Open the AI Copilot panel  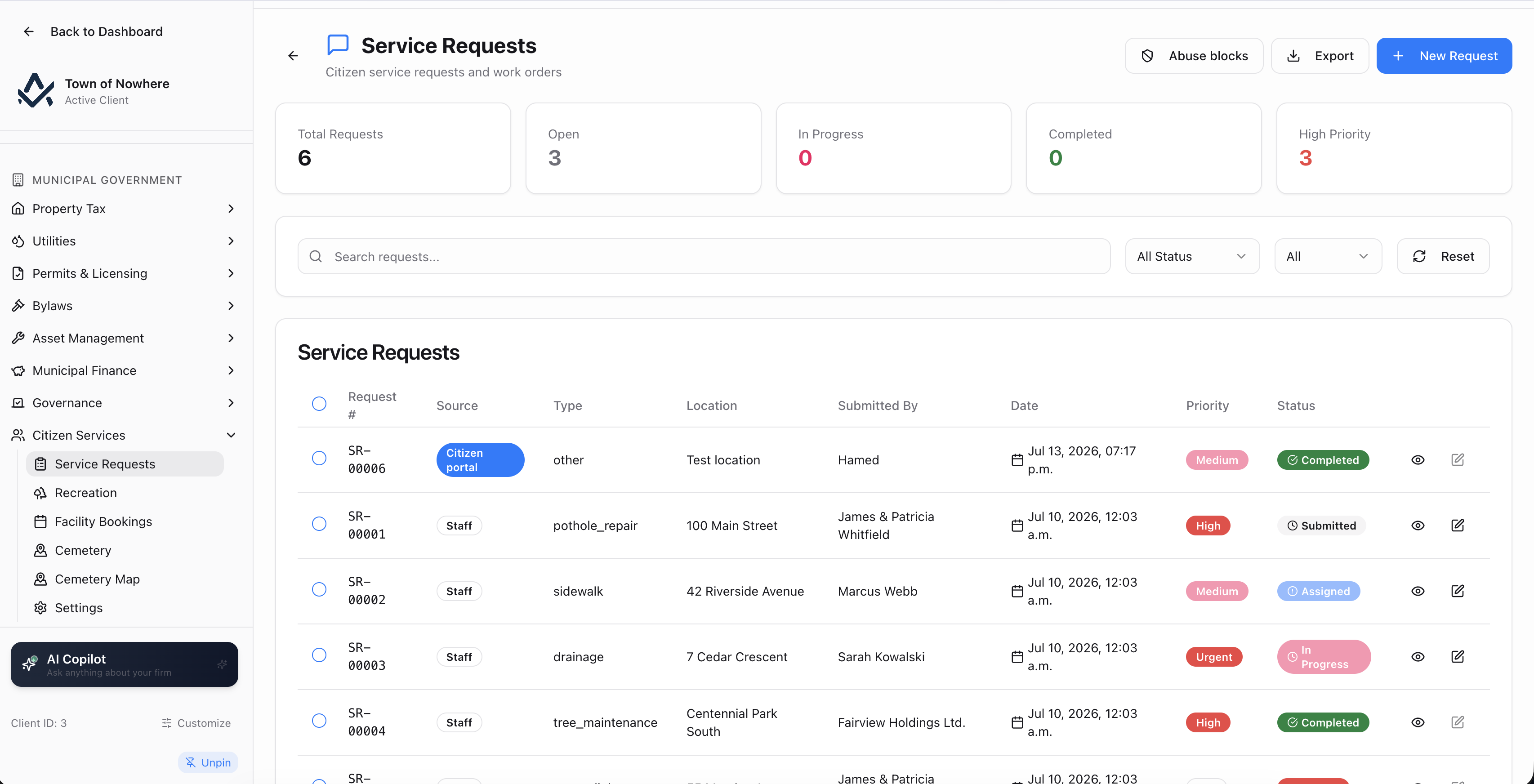coord(125,664)
